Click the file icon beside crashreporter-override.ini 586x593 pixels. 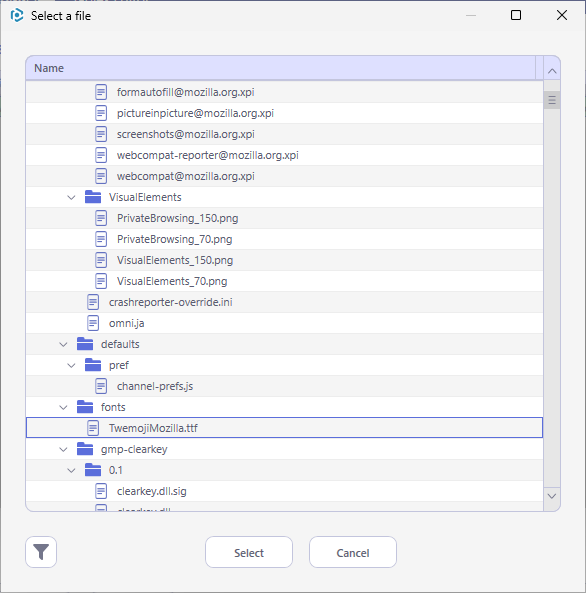pyautogui.click(x=93, y=302)
